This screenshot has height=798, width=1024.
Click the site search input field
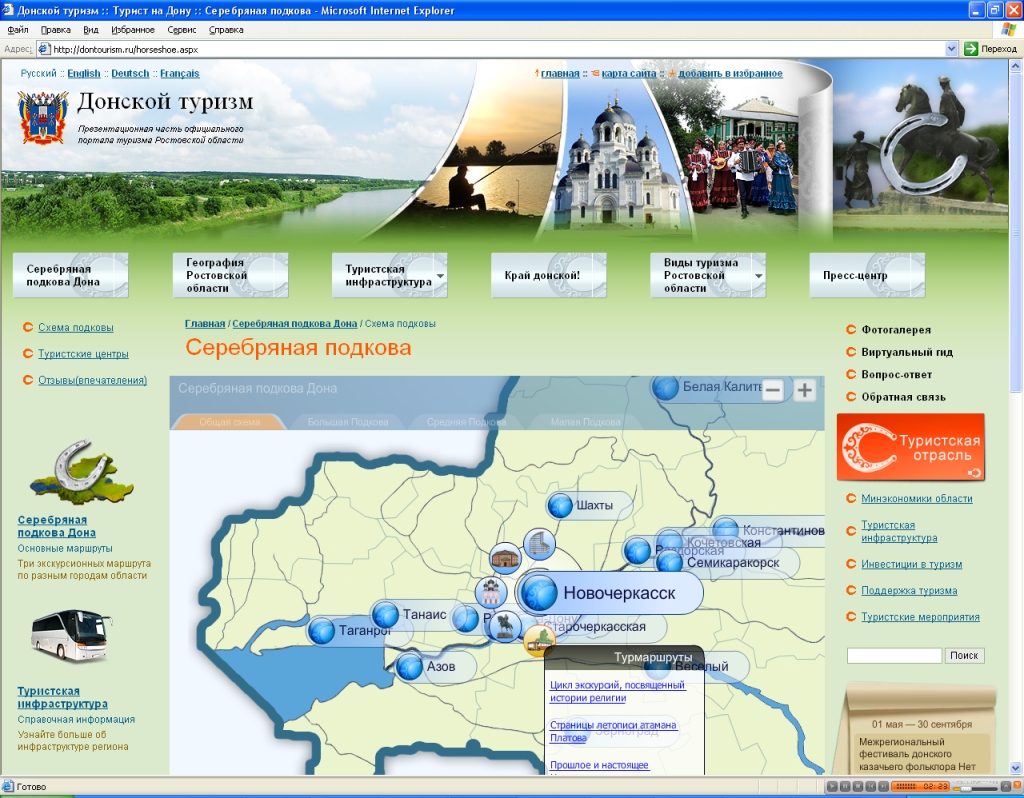pos(894,655)
